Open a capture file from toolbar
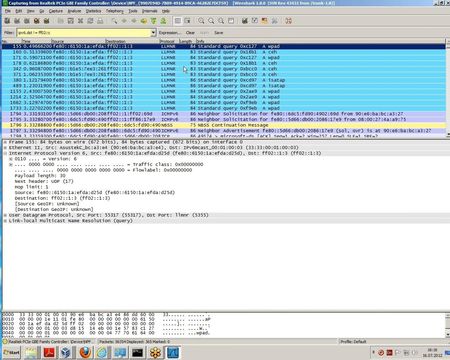Screen dimensions: 450x360 tap(61, 21)
